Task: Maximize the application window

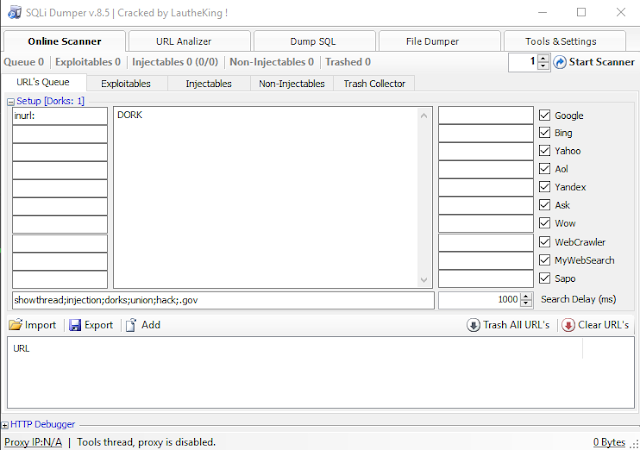Action: pos(582,12)
